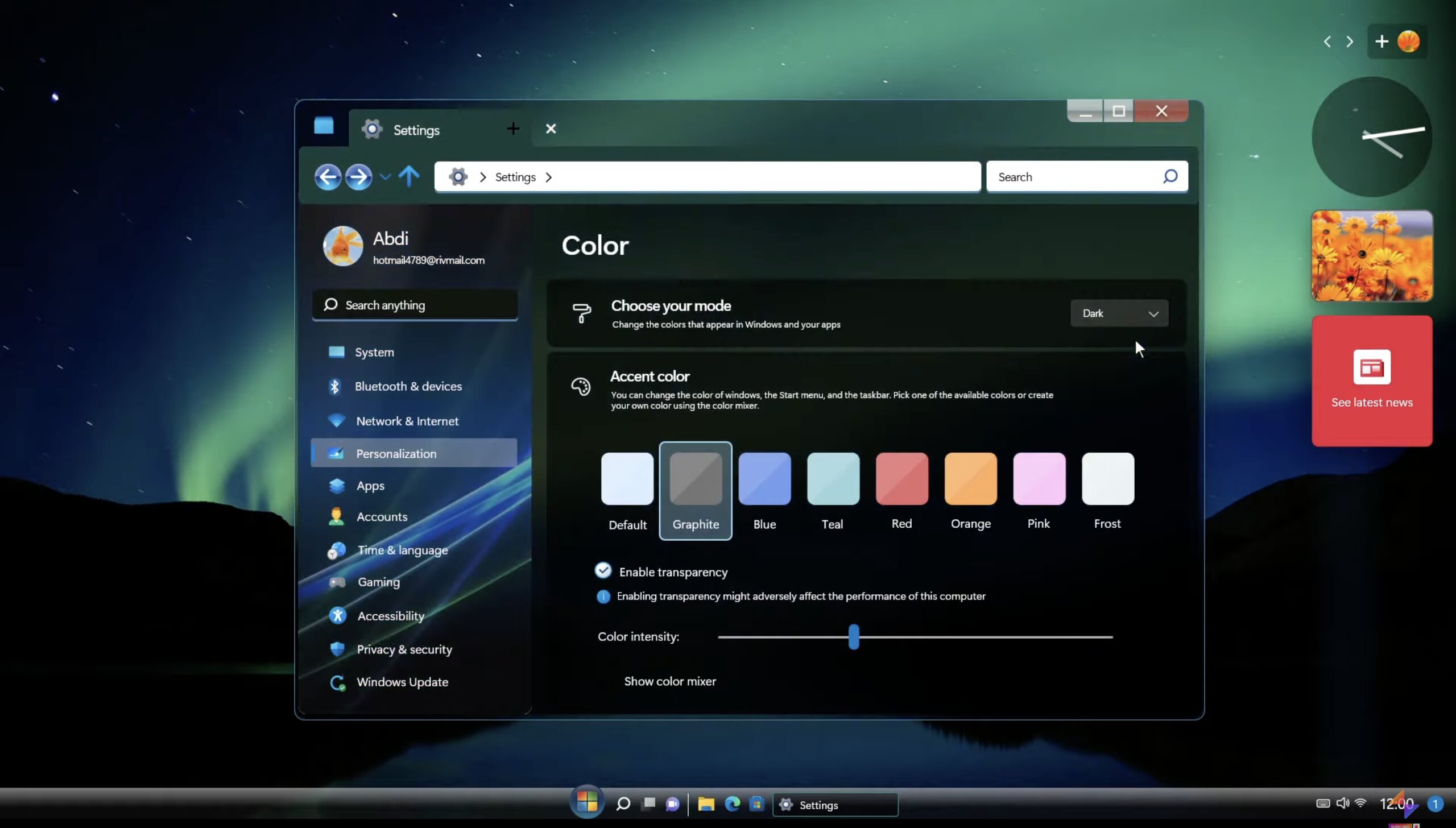This screenshot has height=828, width=1456.
Task: Open the notification badge showing 1
Action: click(1435, 804)
